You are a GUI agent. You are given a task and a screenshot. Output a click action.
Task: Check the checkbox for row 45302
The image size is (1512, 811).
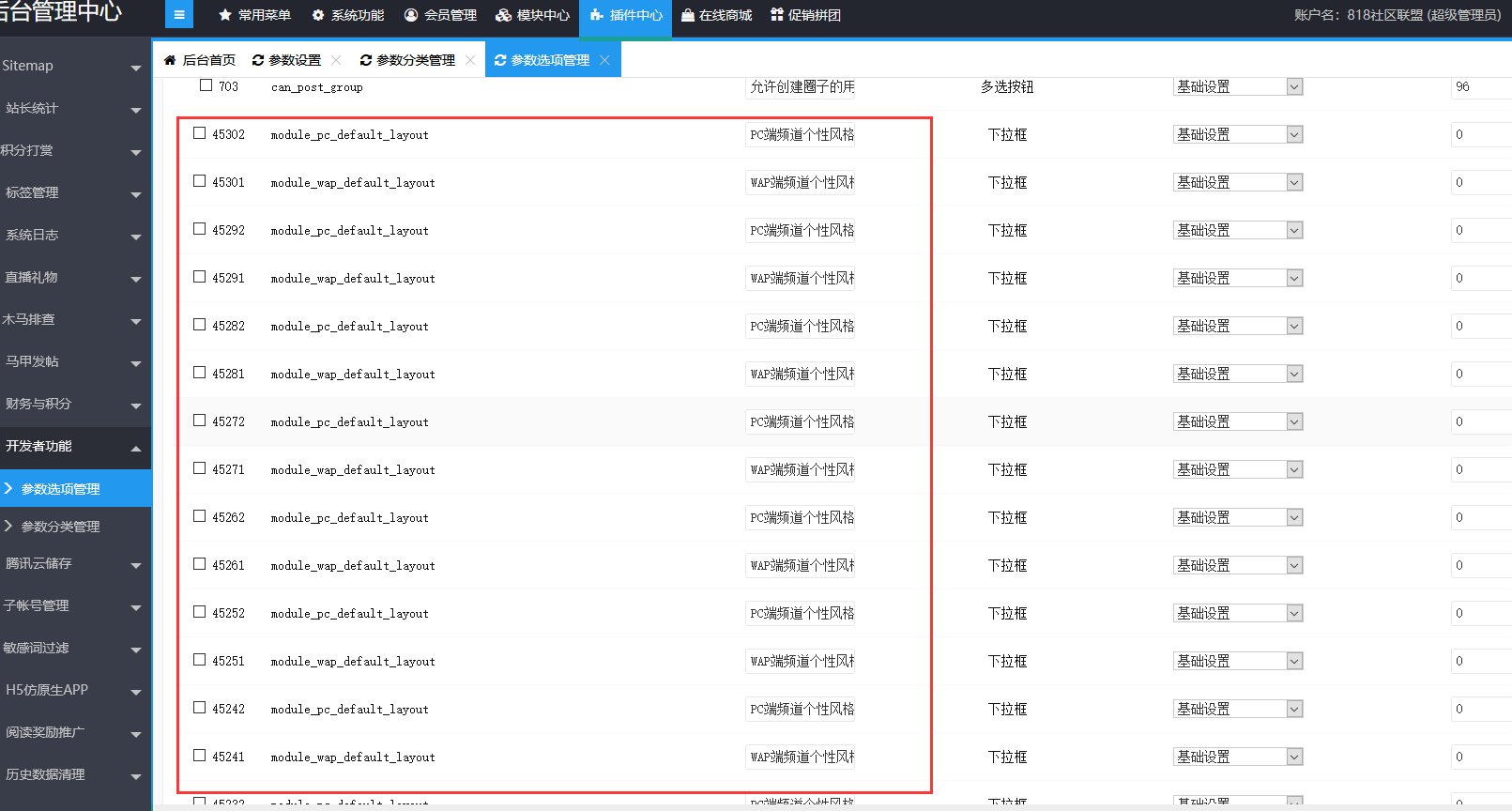(200, 133)
